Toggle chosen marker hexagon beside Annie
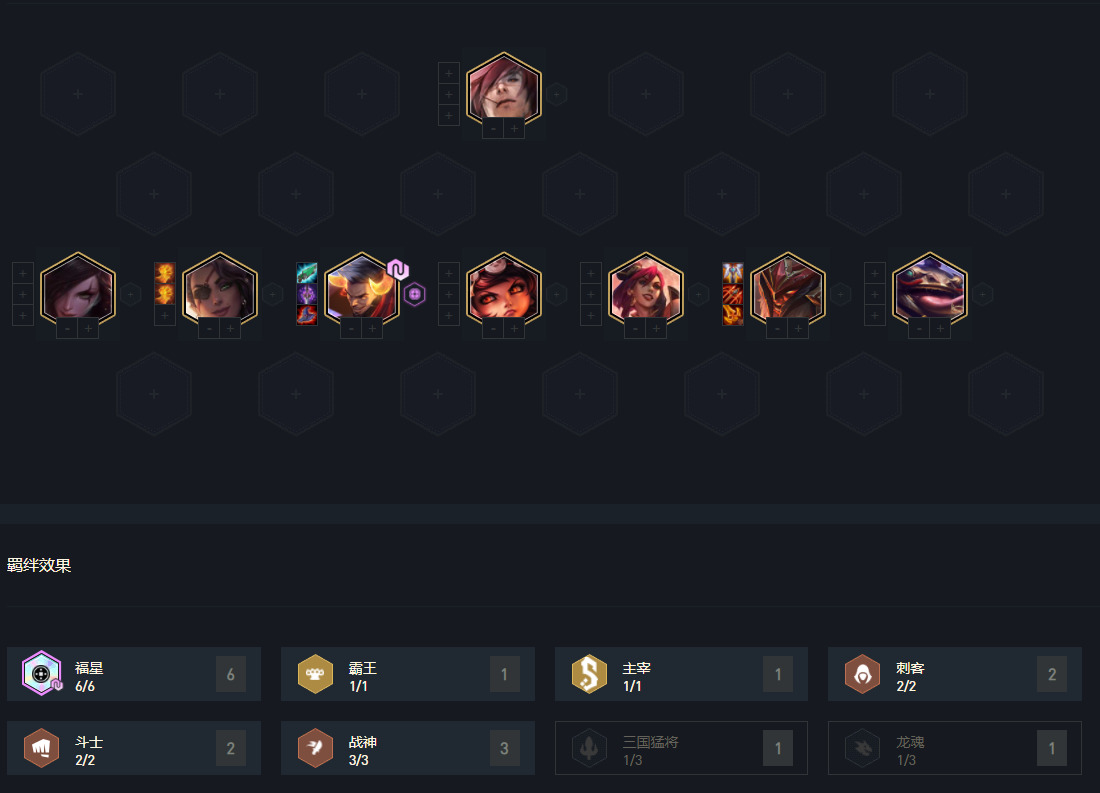Screen dimensions: 1100x793 coord(556,294)
